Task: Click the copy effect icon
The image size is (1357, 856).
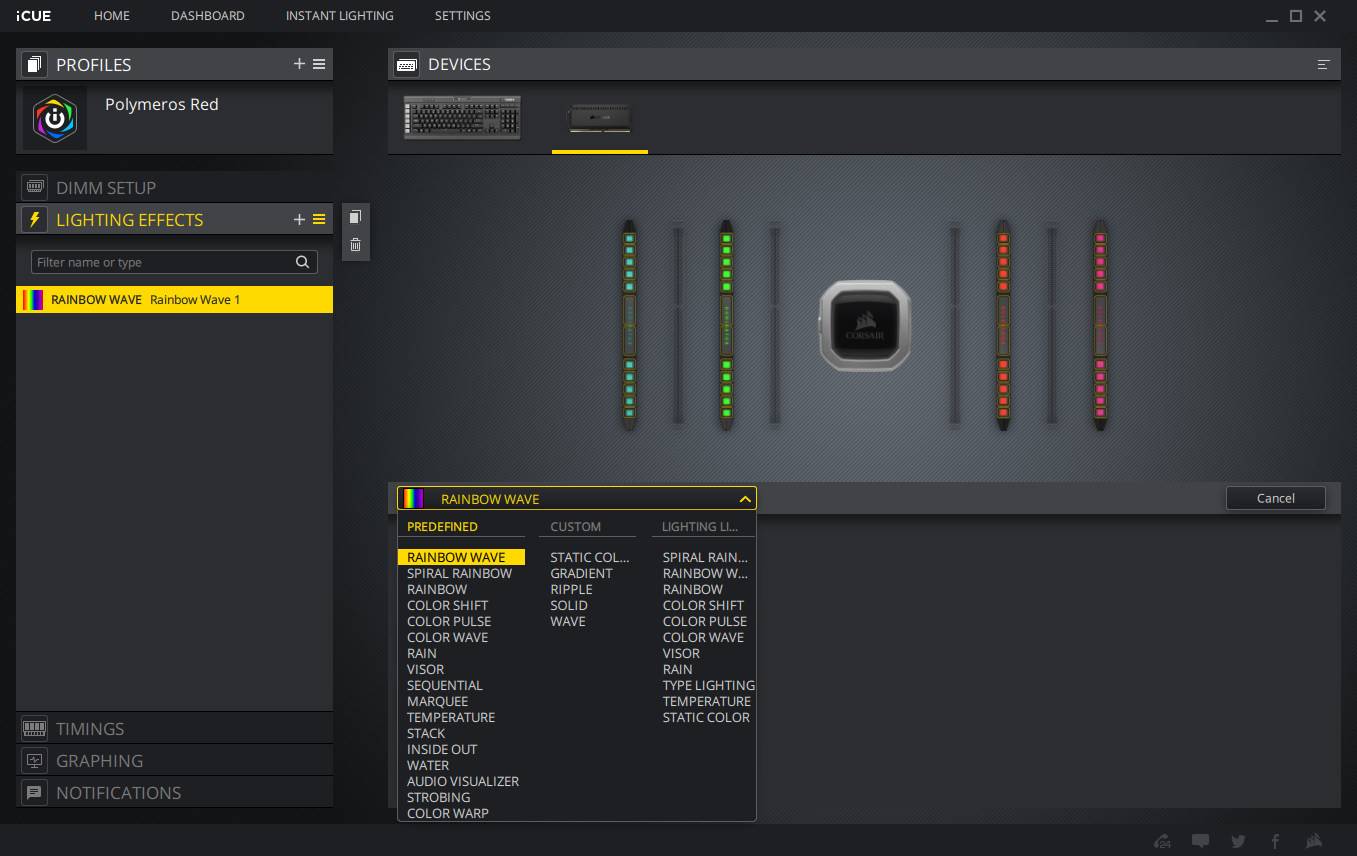Action: (355, 217)
